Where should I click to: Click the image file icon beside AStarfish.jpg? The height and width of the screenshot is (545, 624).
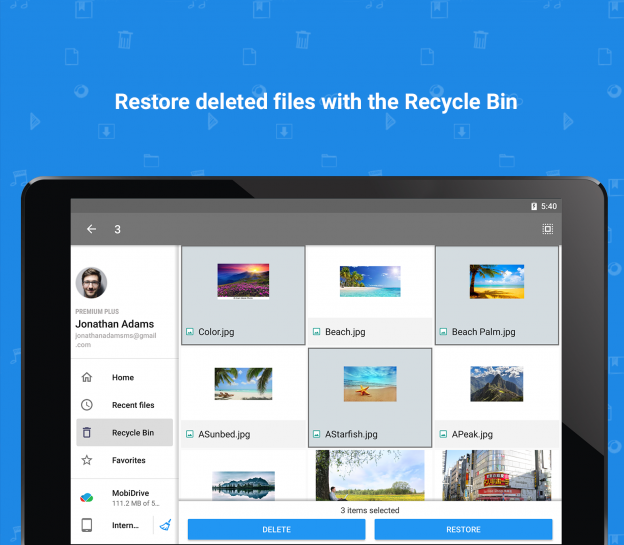(316, 434)
